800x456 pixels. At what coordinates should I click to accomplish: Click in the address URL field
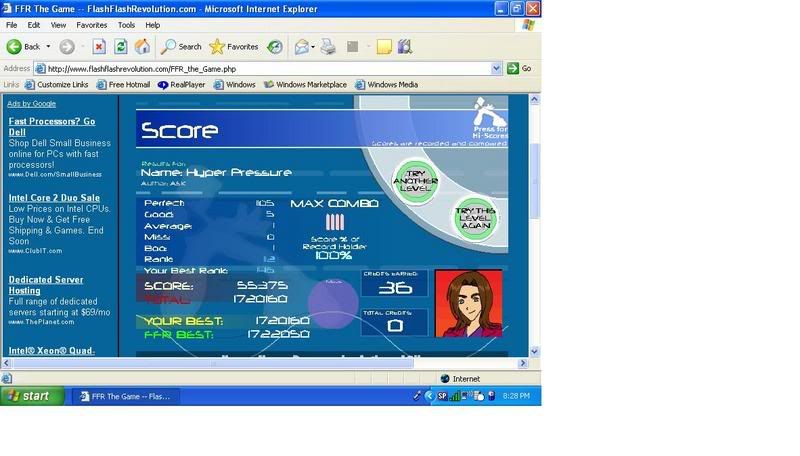[x=260, y=69]
